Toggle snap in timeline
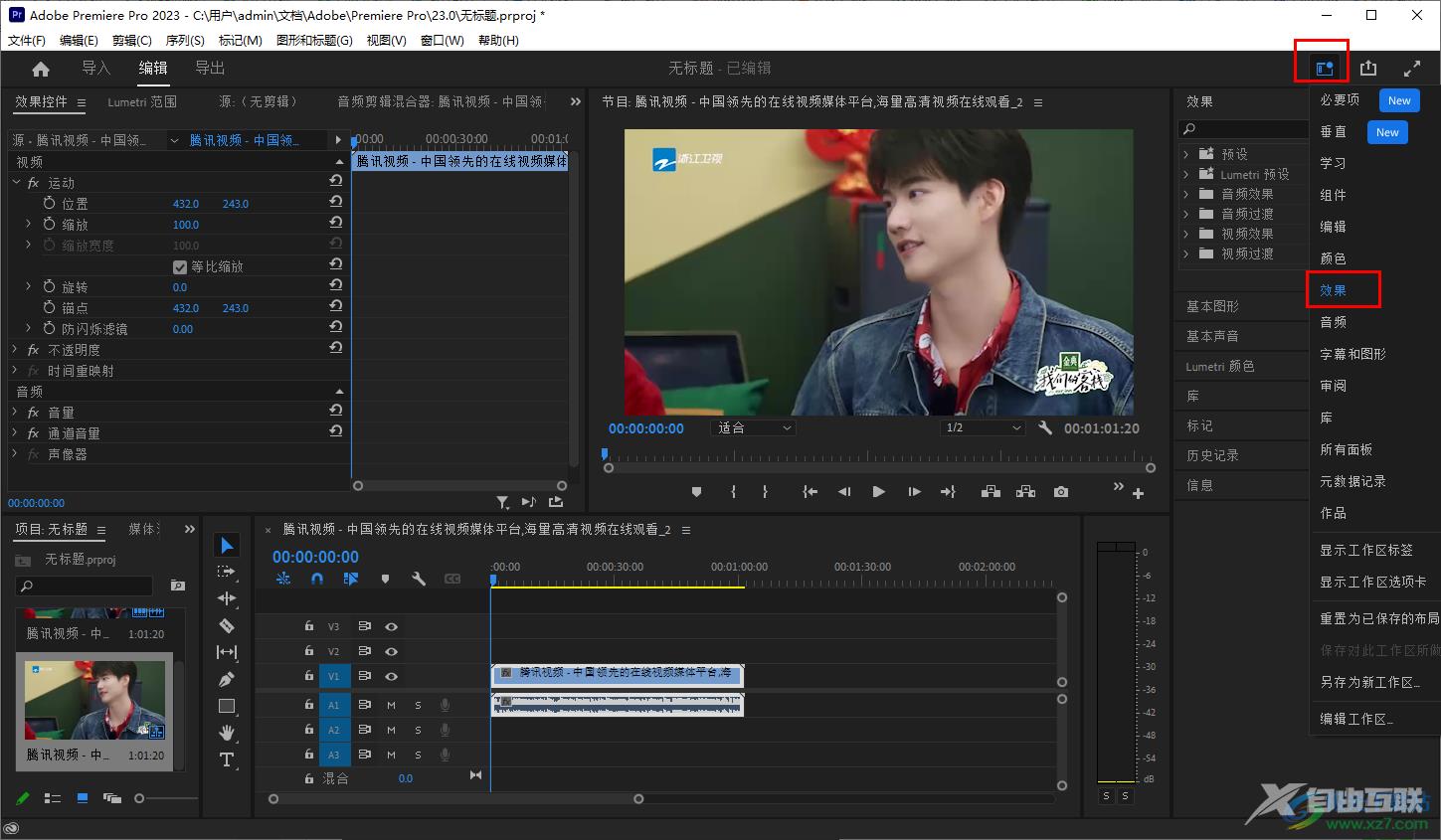This screenshot has width=1441, height=840. point(317,578)
